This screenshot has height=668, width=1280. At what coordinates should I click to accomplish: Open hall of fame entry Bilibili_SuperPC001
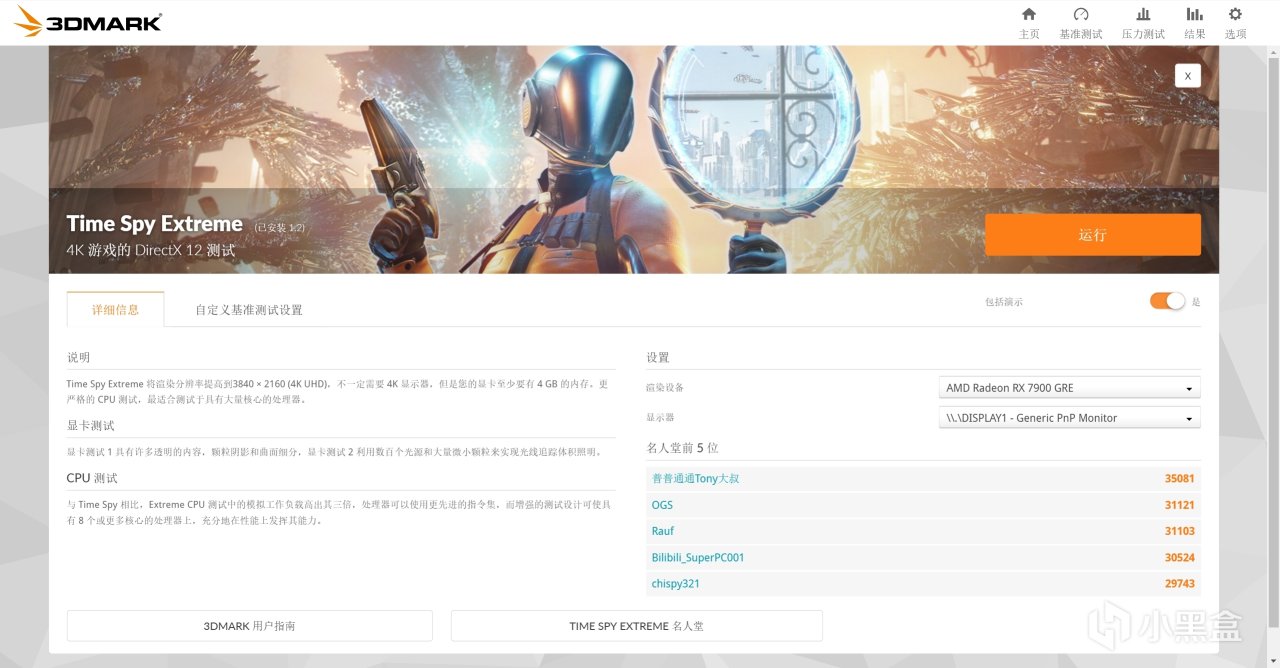coord(698,557)
